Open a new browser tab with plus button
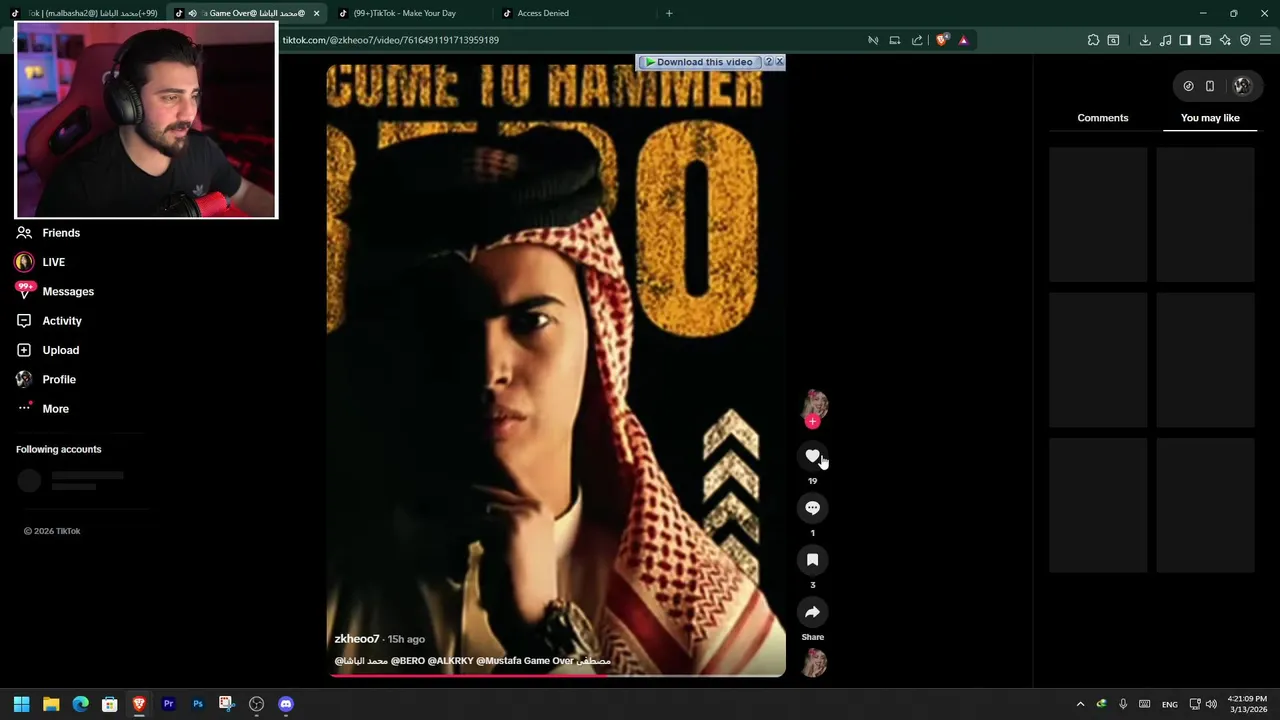This screenshot has height=720, width=1280. click(669, 13)
